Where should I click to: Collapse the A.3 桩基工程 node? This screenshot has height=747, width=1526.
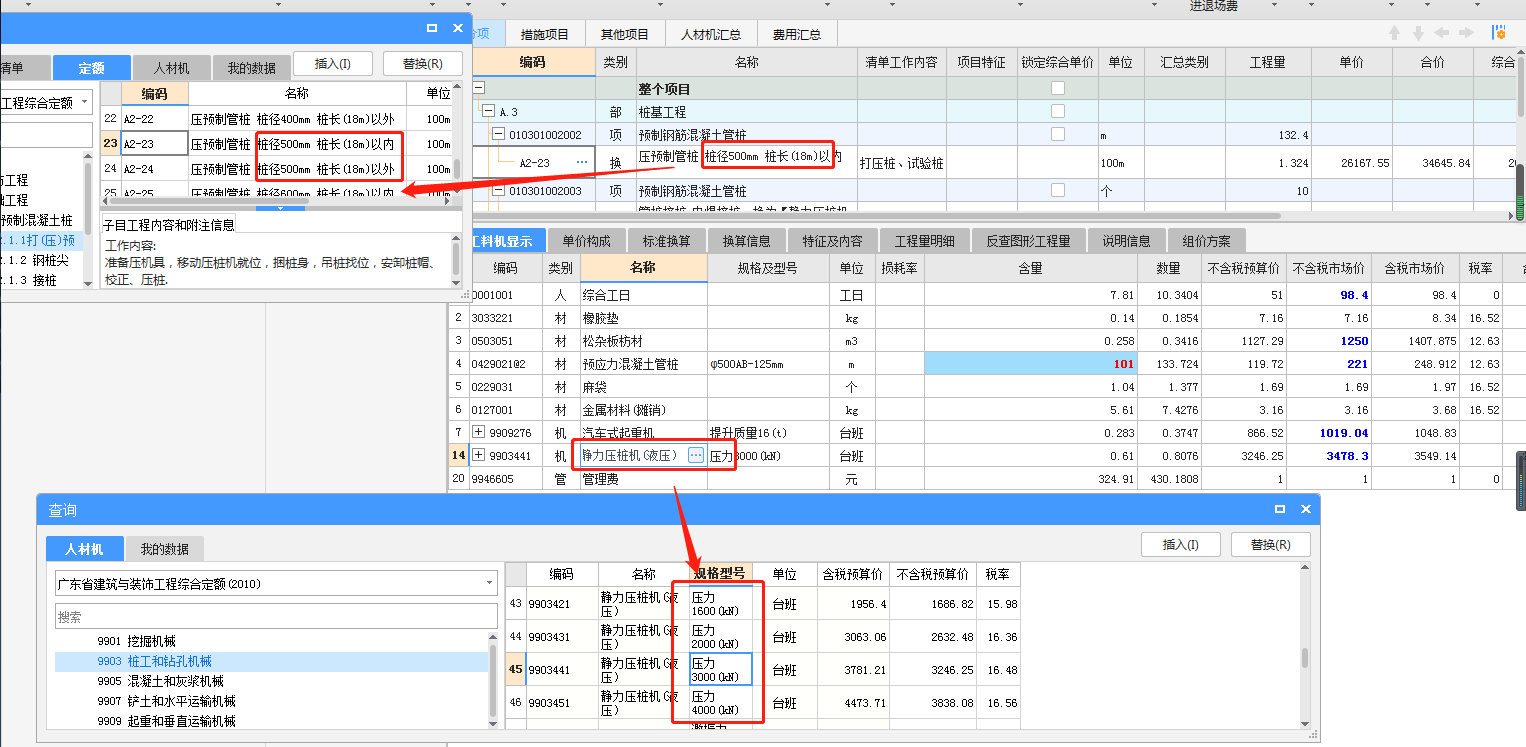[x=488, y=111]
